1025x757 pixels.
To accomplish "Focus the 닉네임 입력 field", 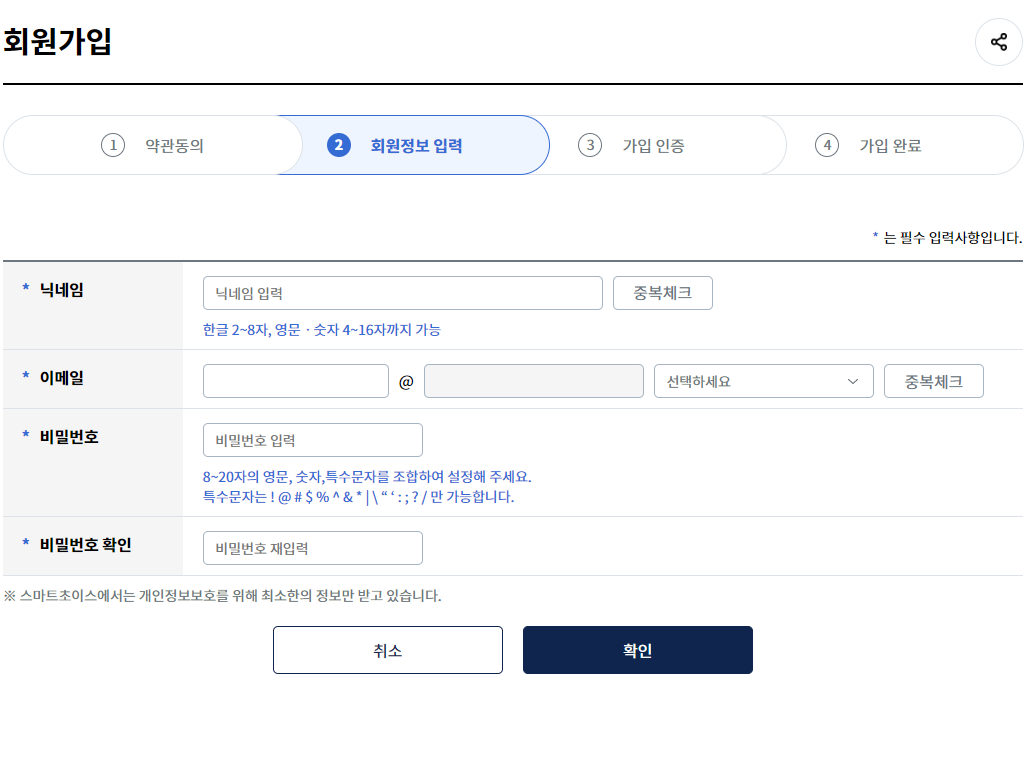I will click(x=403, y=293).
